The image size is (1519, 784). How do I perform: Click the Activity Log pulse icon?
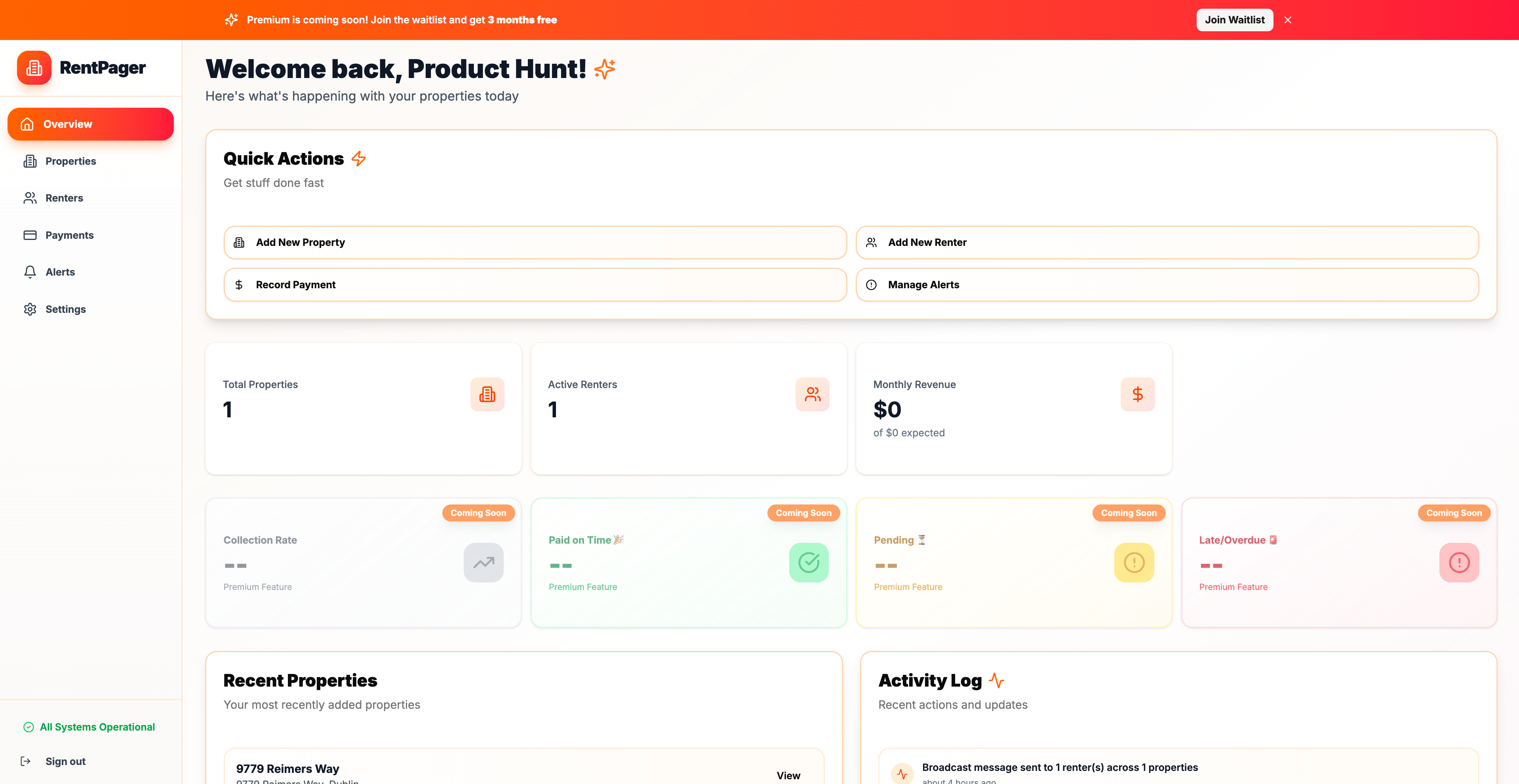[x=997, y=680]
